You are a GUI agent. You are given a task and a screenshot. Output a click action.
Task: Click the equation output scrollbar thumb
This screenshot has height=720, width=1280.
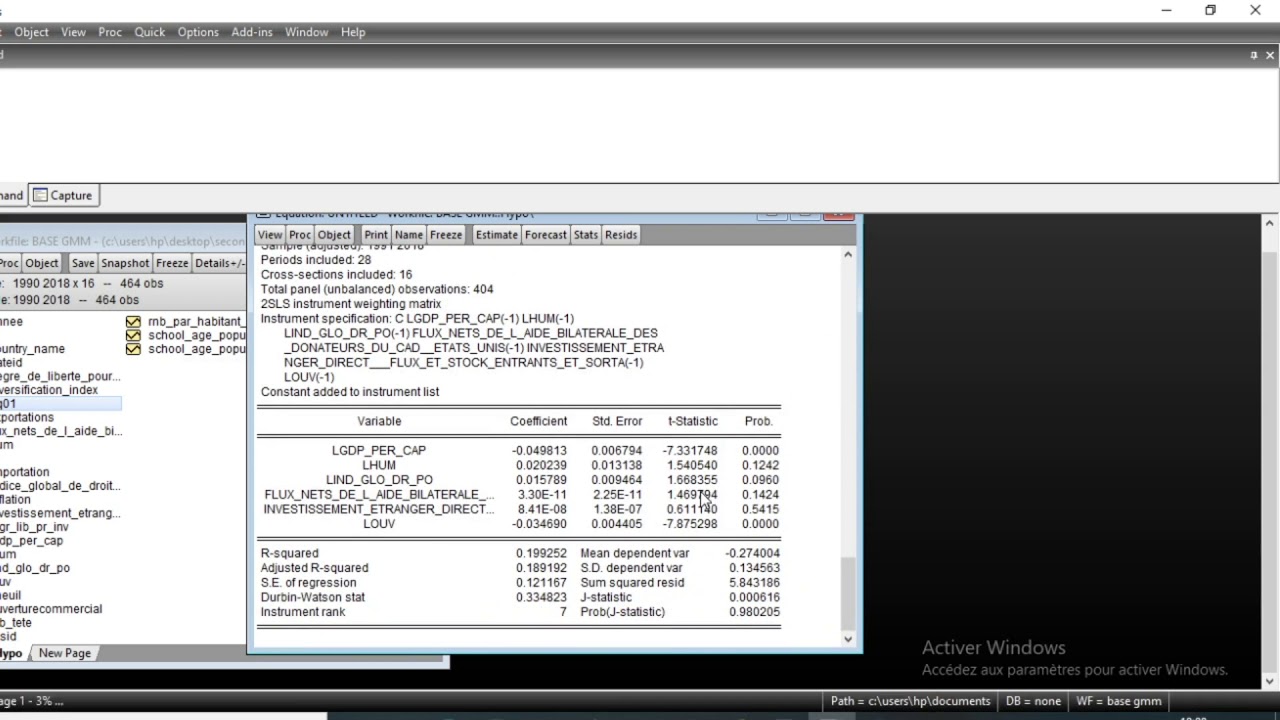(x=848, y=592)
